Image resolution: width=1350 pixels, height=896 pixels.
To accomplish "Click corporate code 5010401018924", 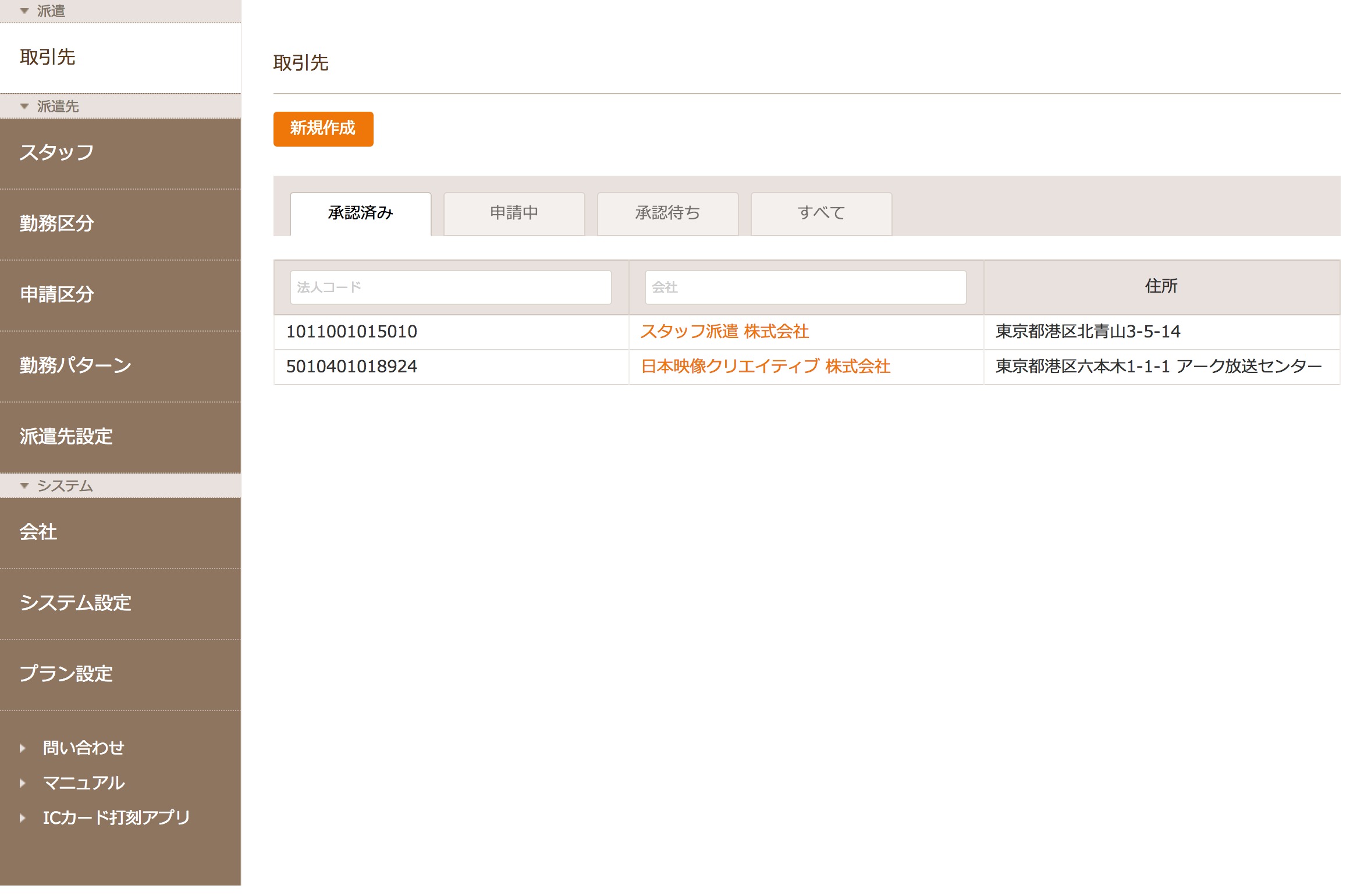I will coord(352,367).
